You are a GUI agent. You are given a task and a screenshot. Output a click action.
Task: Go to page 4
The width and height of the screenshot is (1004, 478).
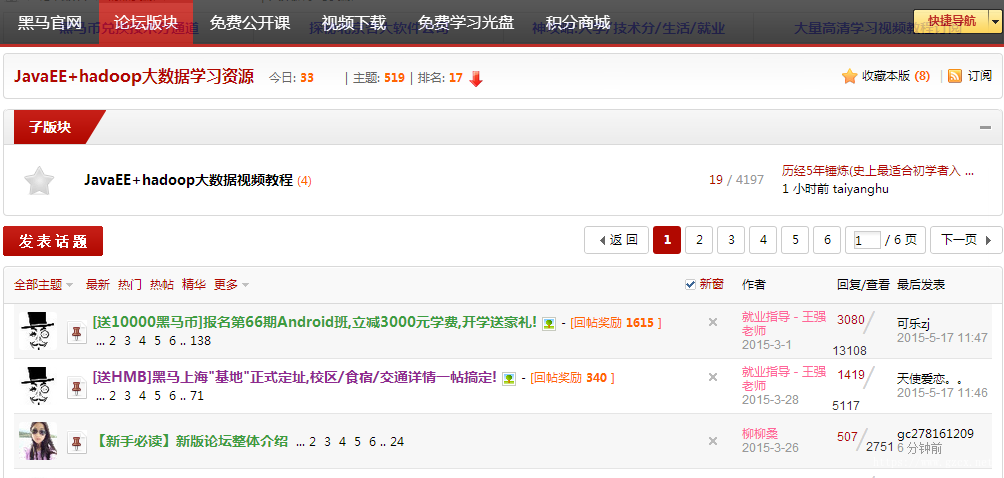click(x=763, y=240)
